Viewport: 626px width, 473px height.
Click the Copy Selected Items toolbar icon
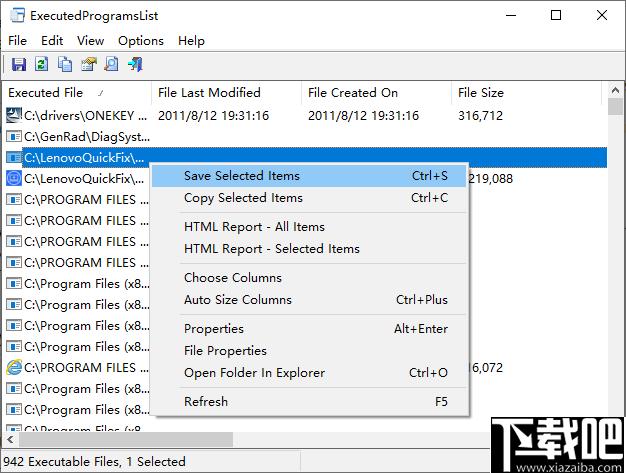65,64
